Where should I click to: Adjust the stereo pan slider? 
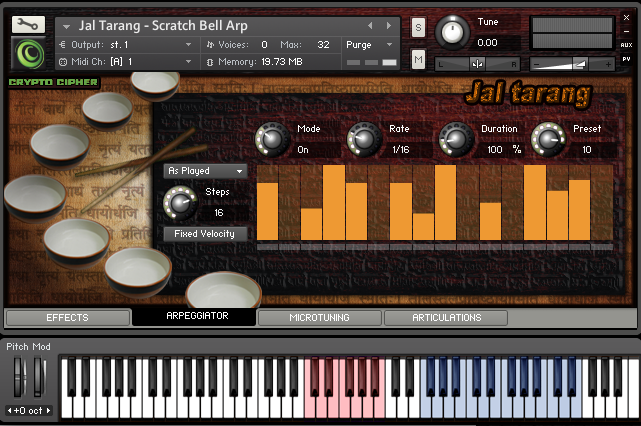[x=477, y=64]
